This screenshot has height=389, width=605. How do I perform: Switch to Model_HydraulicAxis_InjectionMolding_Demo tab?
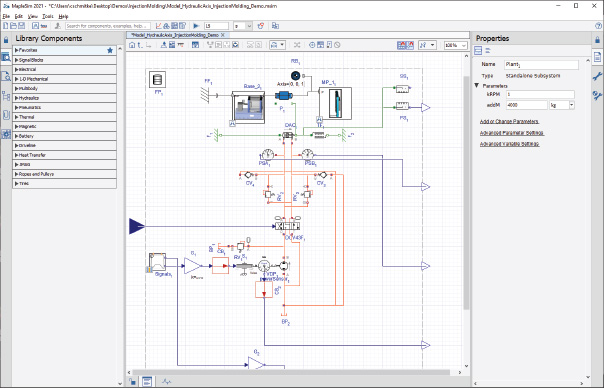point(177,35)
